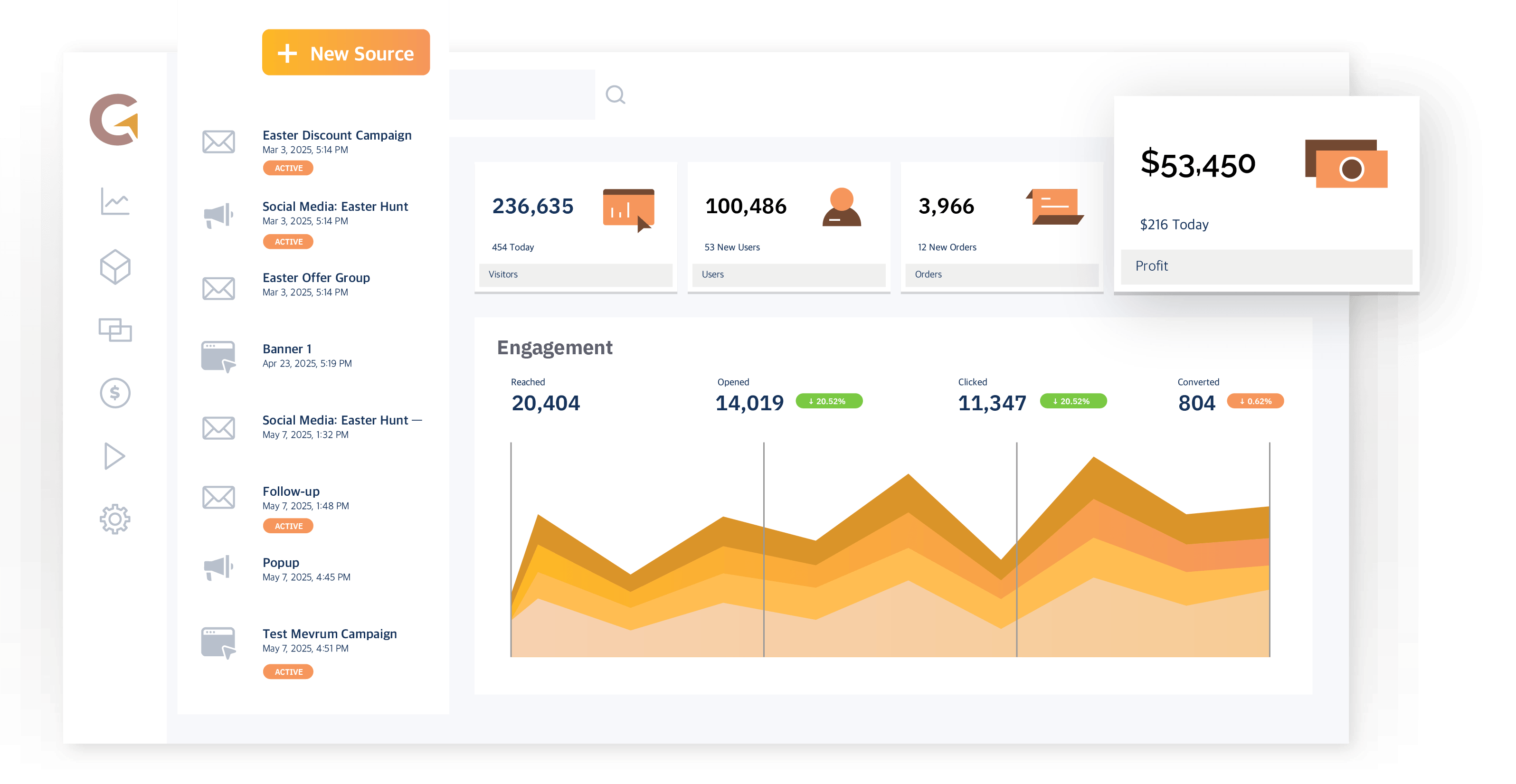Click the $53,450 profit amount
The width and height of the screenshot is (1516, 784).
(x=1198, y=164)
